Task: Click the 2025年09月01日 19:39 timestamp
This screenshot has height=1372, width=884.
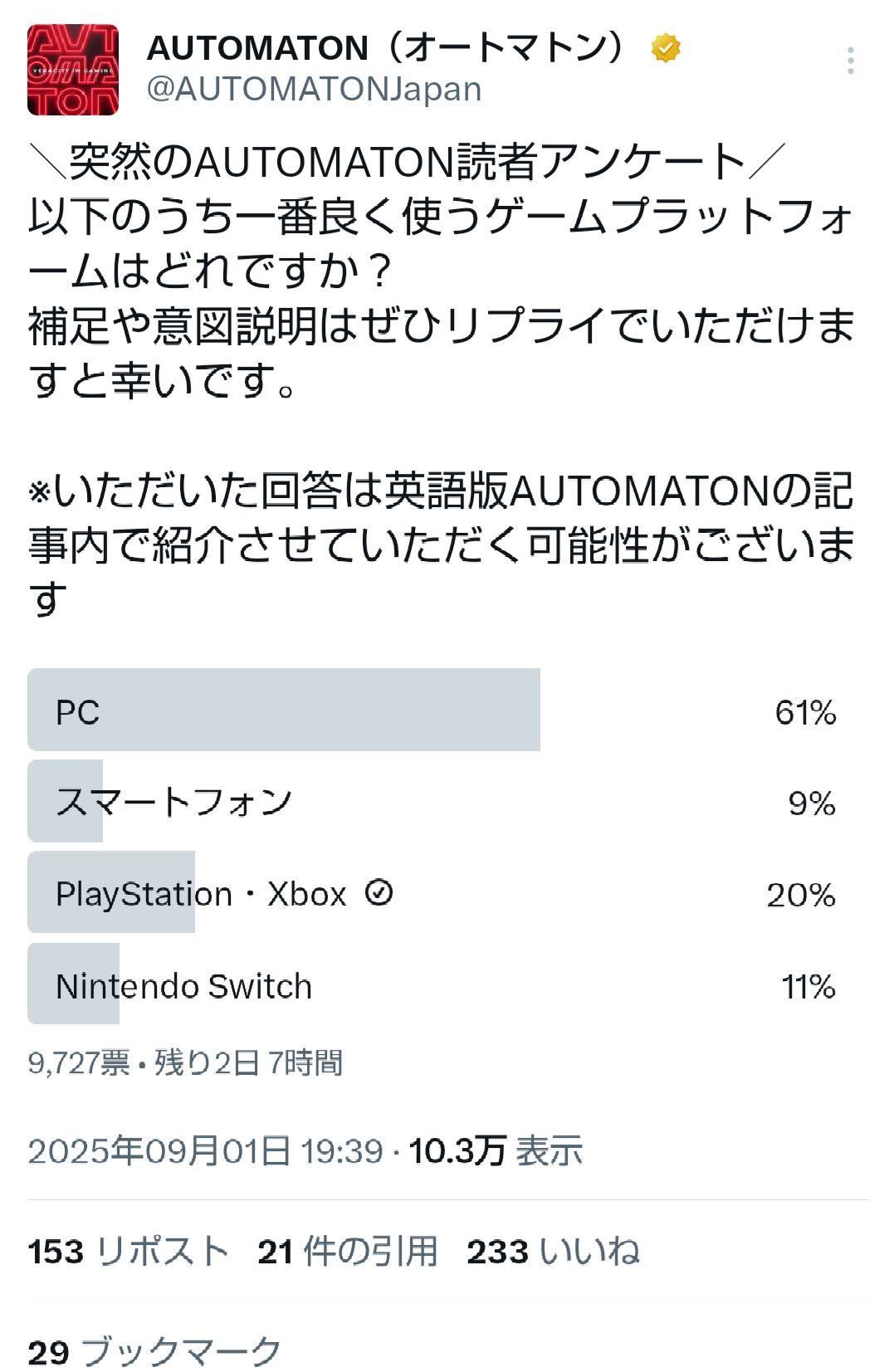Action: [x=205, y=1151]
